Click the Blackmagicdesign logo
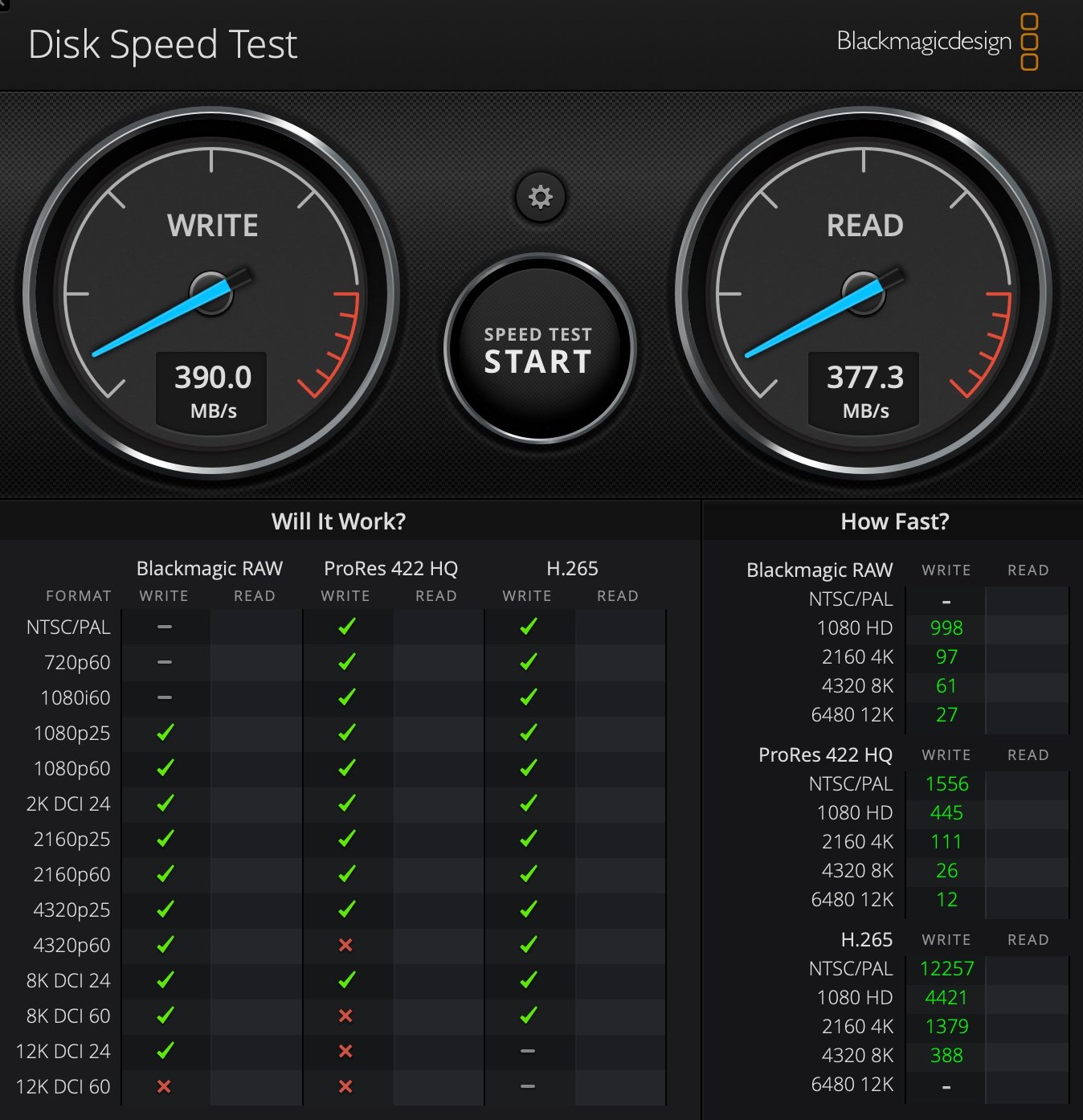The height and width of the screenshot is (1120, 1083). (937, 42)
